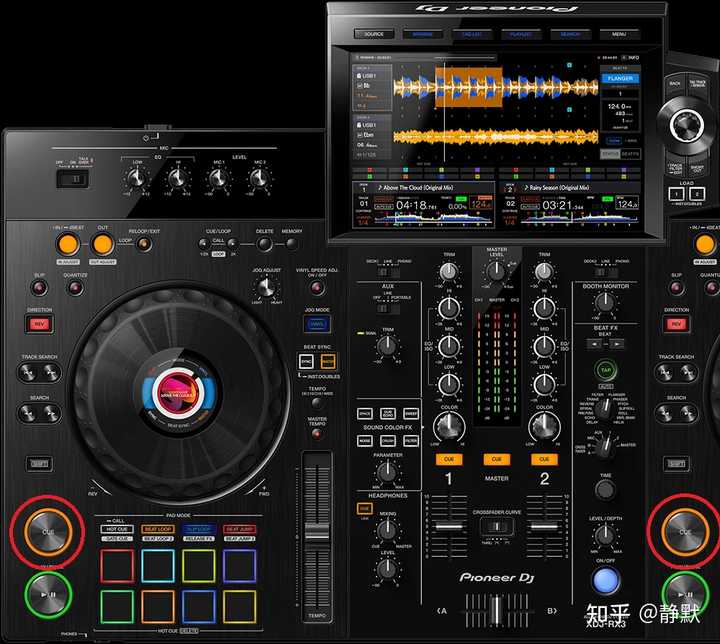Click BEAT FX beat left arrow
The width and height of the screenshot is (720, 644).
click(x=595, y=344)
